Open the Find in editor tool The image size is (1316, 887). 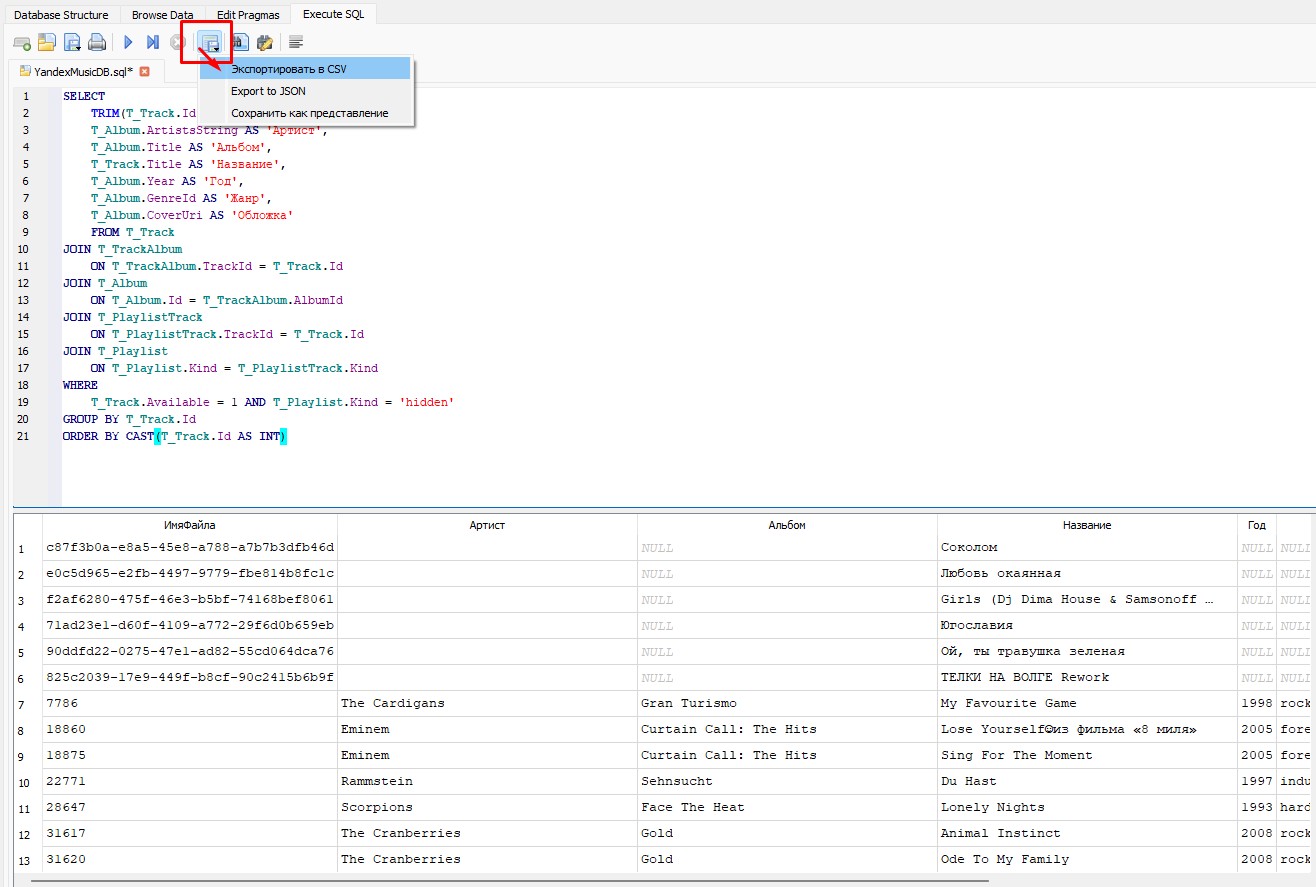click(240, 42)
